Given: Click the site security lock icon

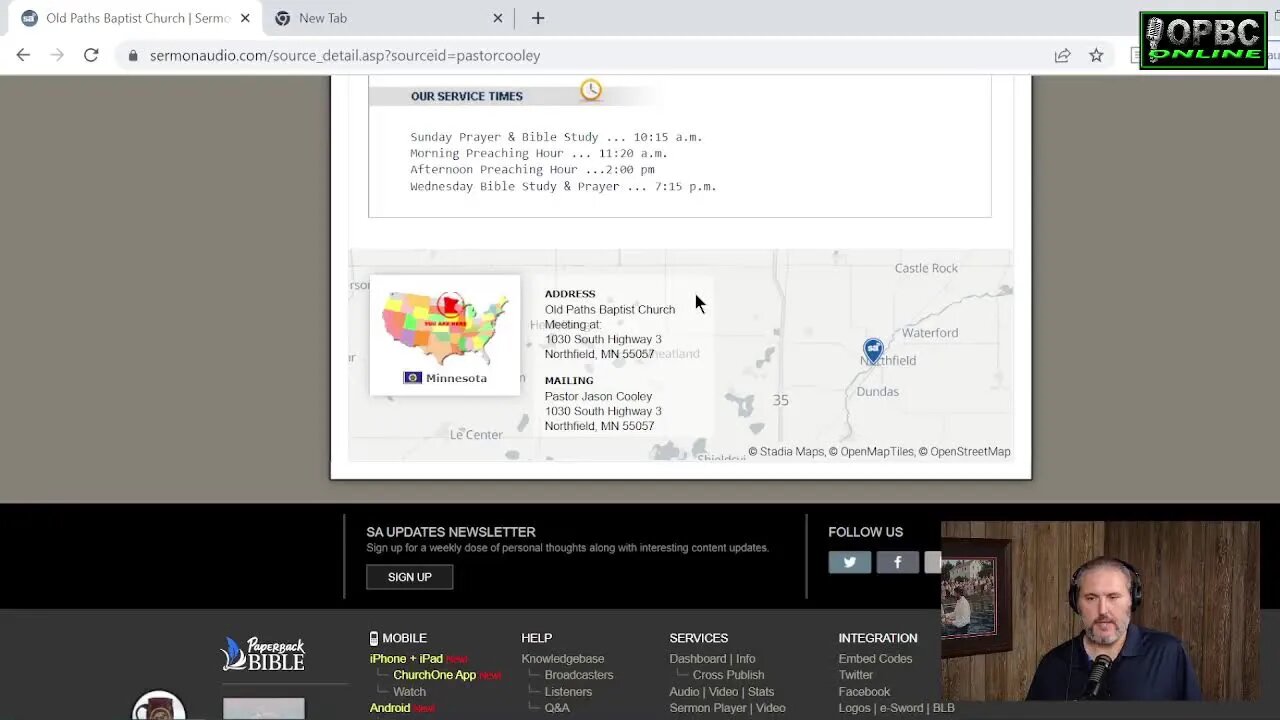Looking at the screenshot, I should [x=132, y=56].
